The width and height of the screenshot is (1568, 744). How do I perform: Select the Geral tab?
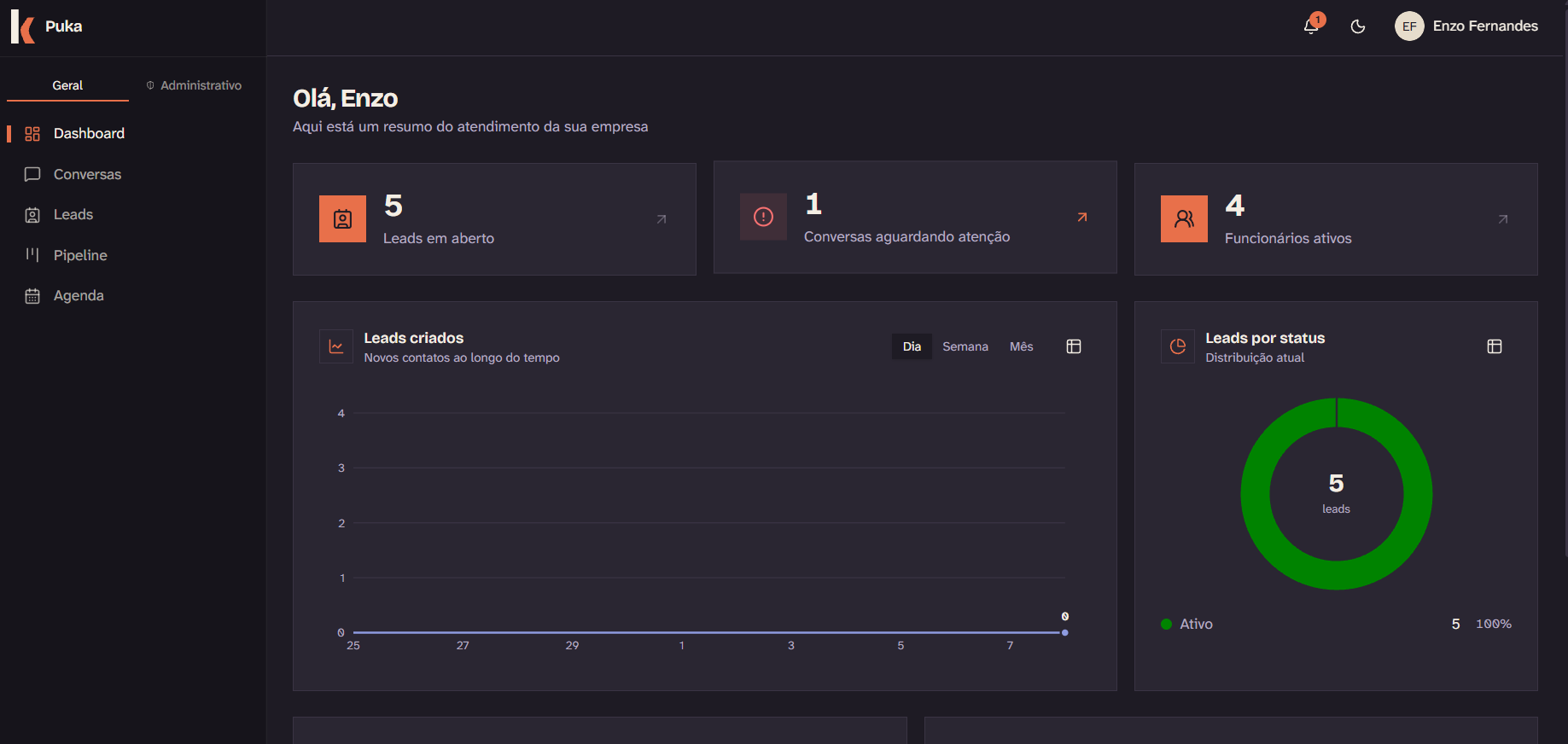coord(67,85)
